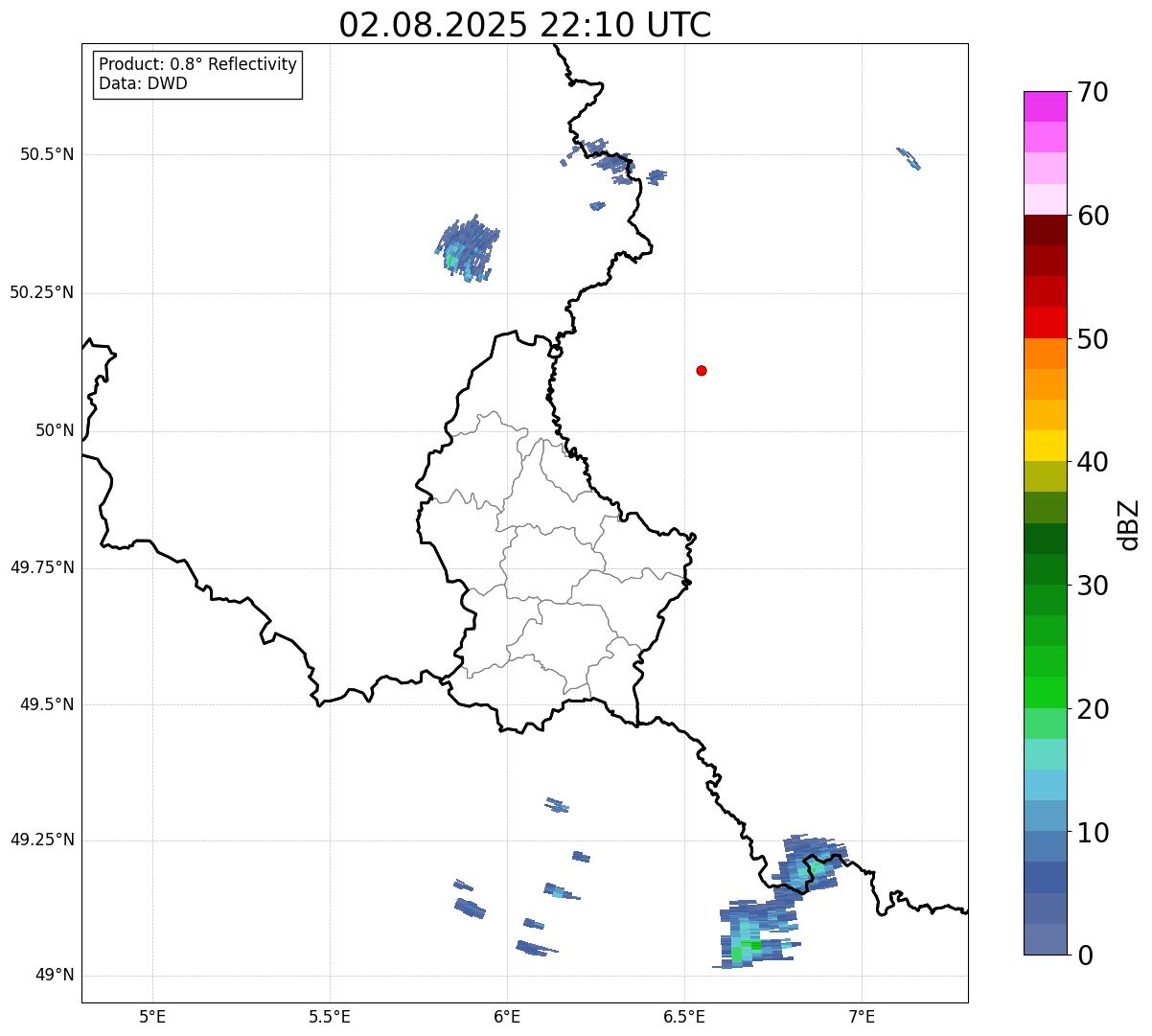Click the 50.25°N latitude label
Viewport: 1152px width, 1036px height.
click(41, 292)
